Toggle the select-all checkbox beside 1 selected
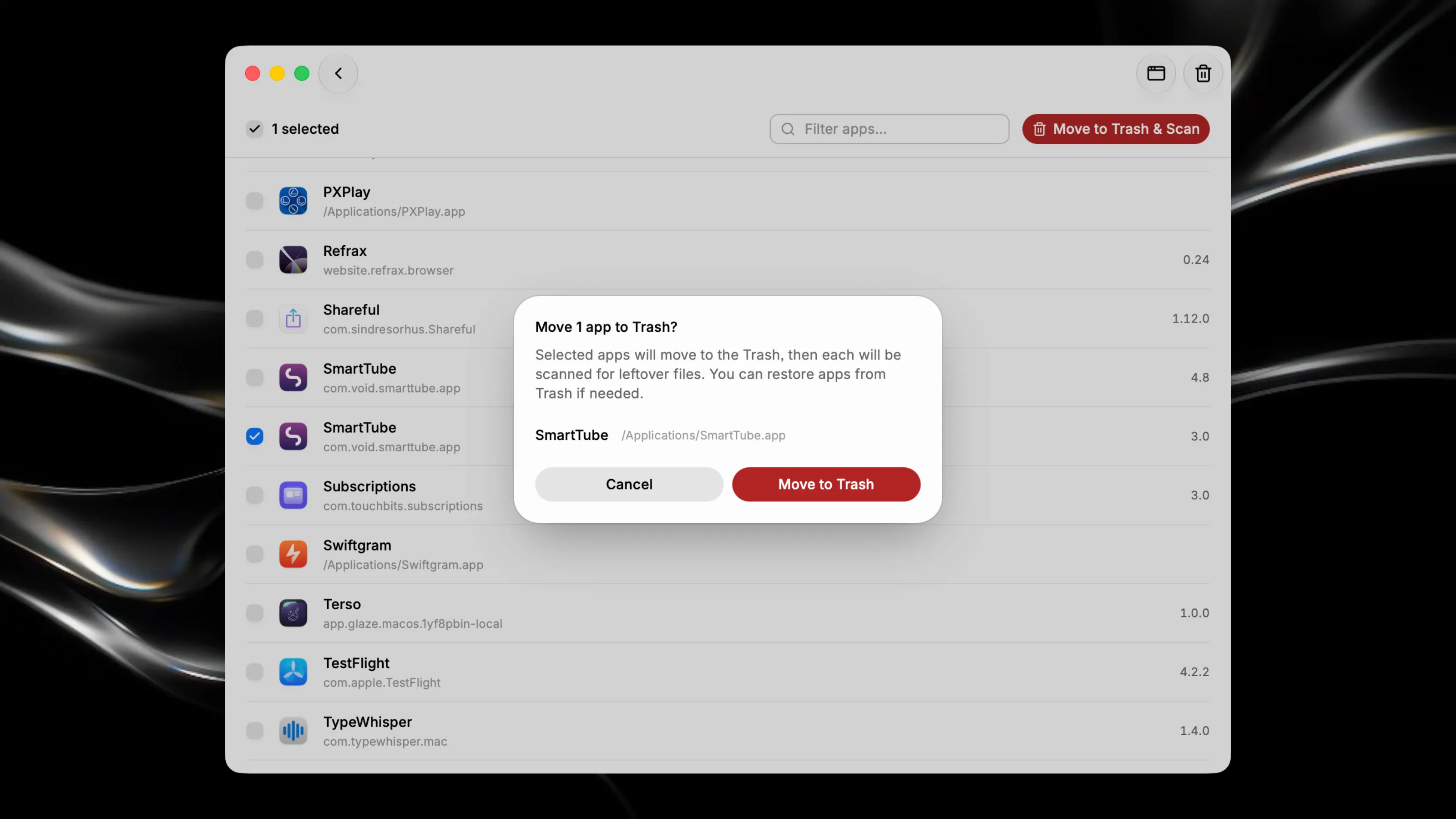The width and height of the screenshot is (1456, 819). pyautogui.click(x=254, y=129)
